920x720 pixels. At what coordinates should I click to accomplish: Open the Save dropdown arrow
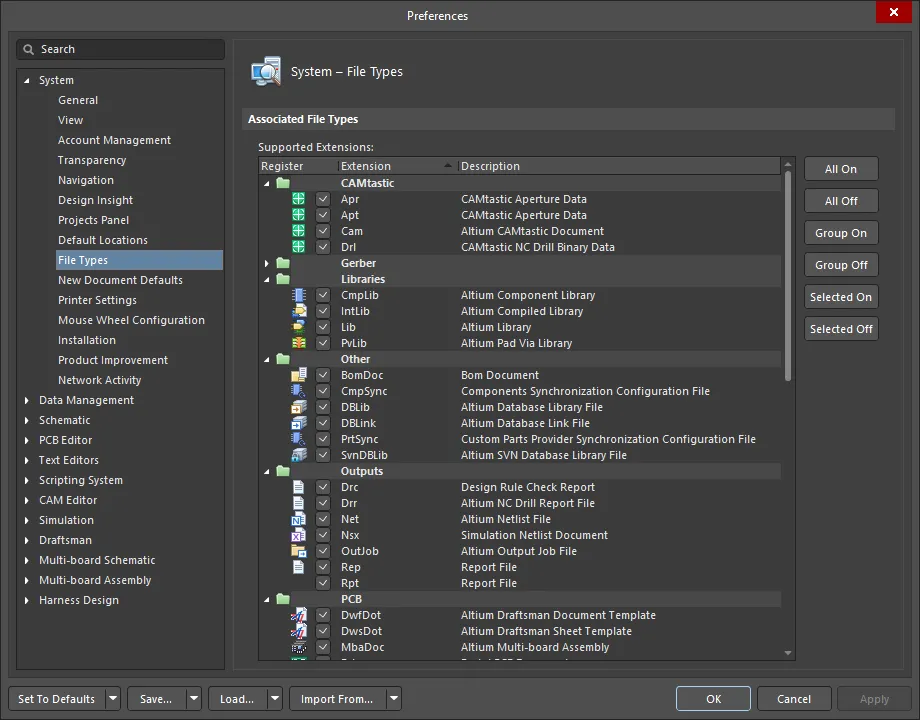(194, 699)
